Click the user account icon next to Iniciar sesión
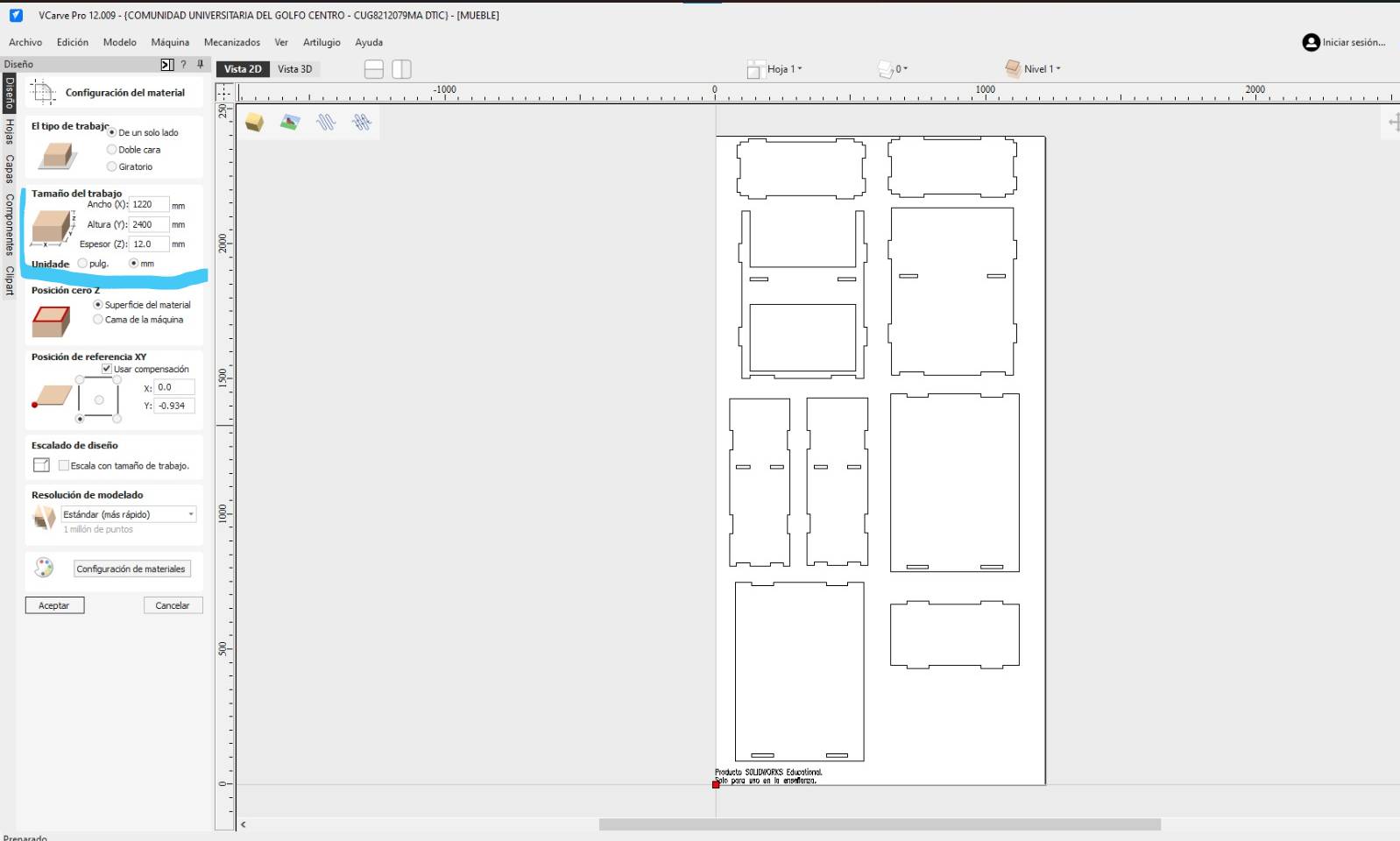This screenshot has width=1400, height=841. click(1311, 42)
